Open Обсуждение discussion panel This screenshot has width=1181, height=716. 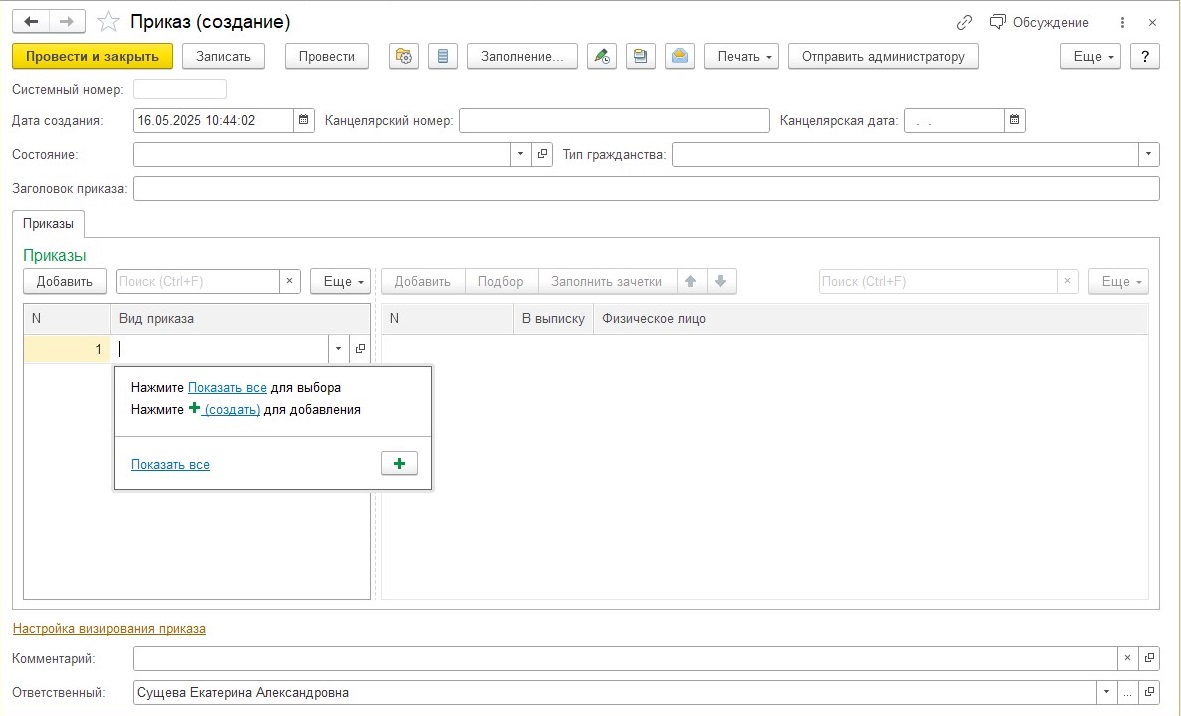pyautogui.click(x=1039, y=23)
